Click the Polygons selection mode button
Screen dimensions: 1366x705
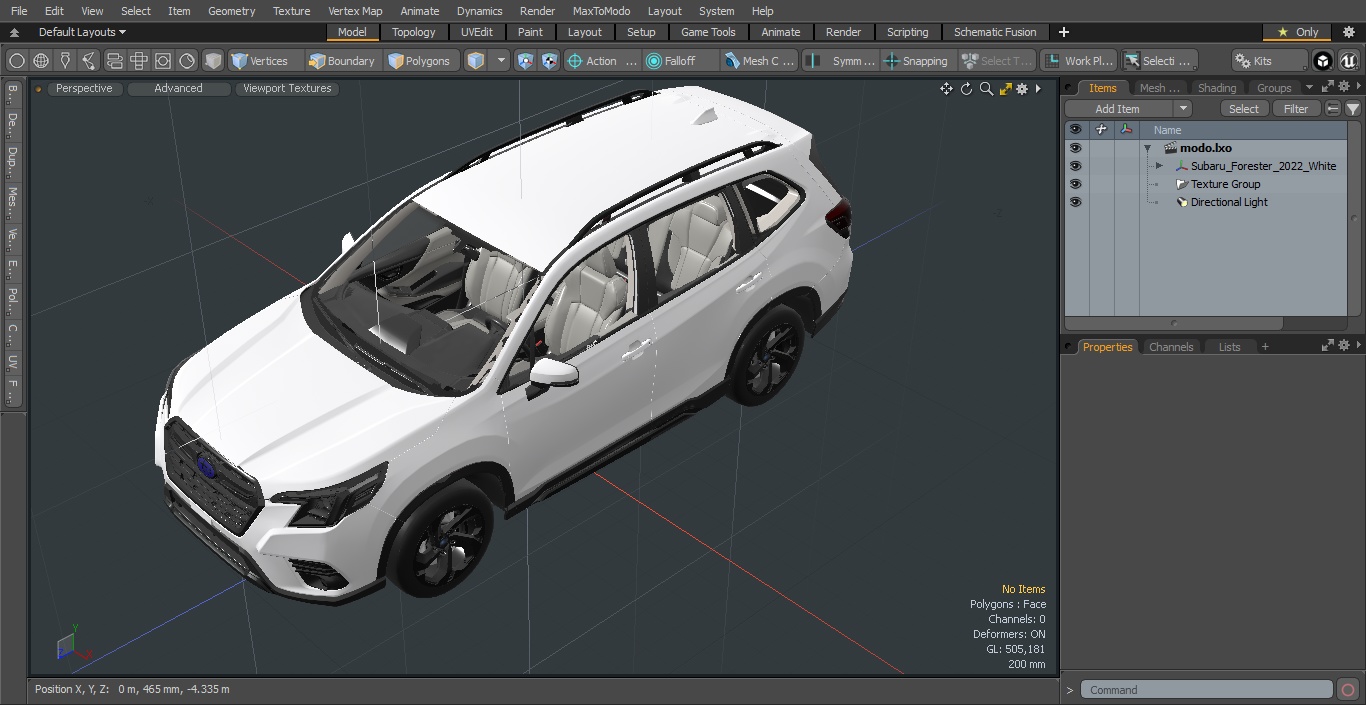click(x=420, y=61)
